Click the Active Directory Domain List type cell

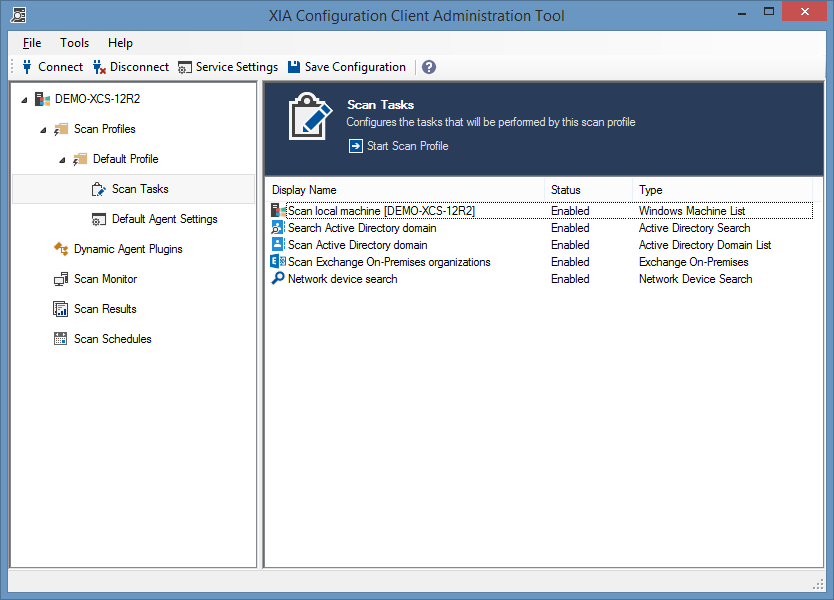click(x=705, y=245)
